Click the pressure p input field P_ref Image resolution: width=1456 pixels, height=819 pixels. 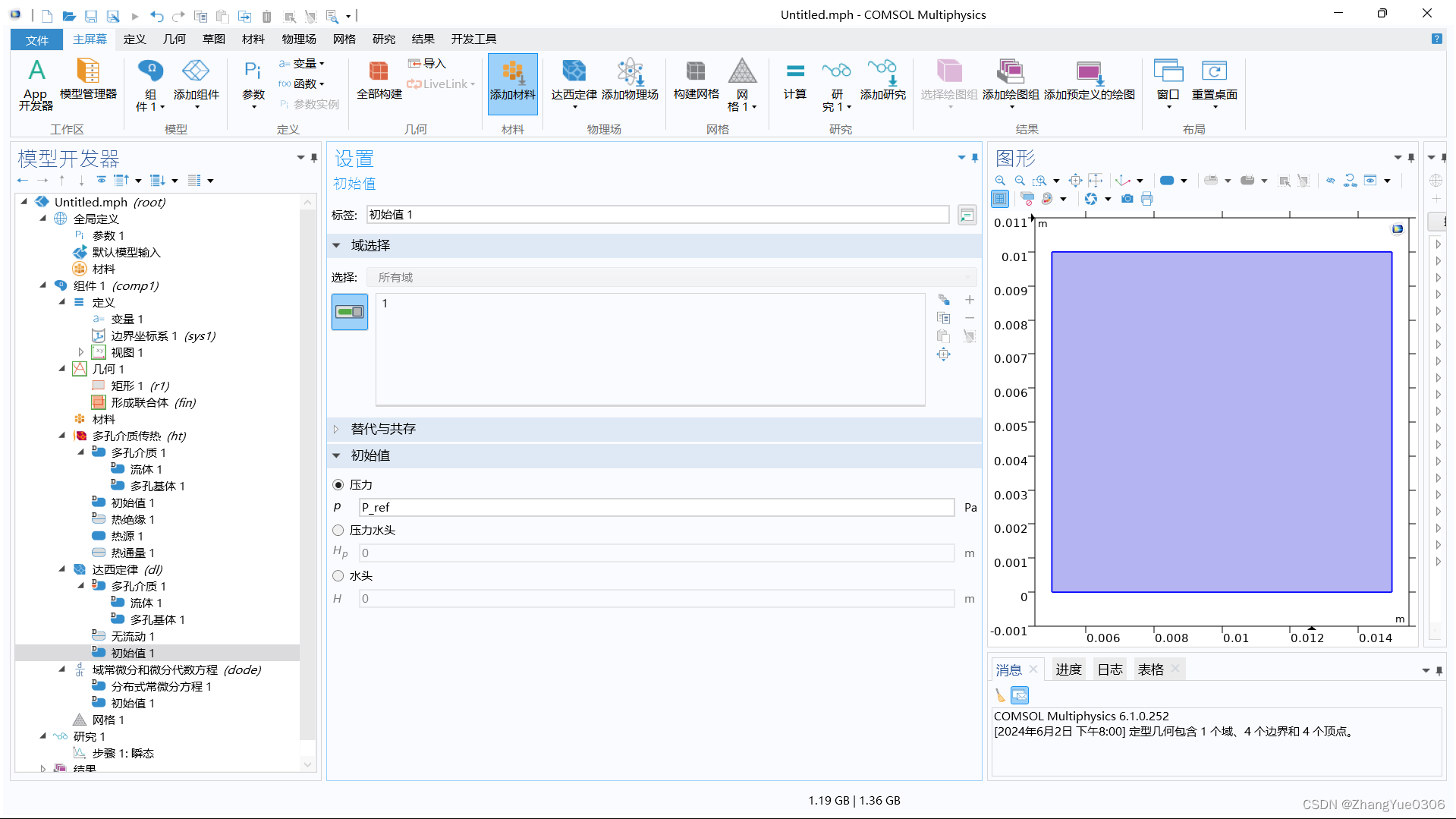pyautogui.click(x=656, y=508)
